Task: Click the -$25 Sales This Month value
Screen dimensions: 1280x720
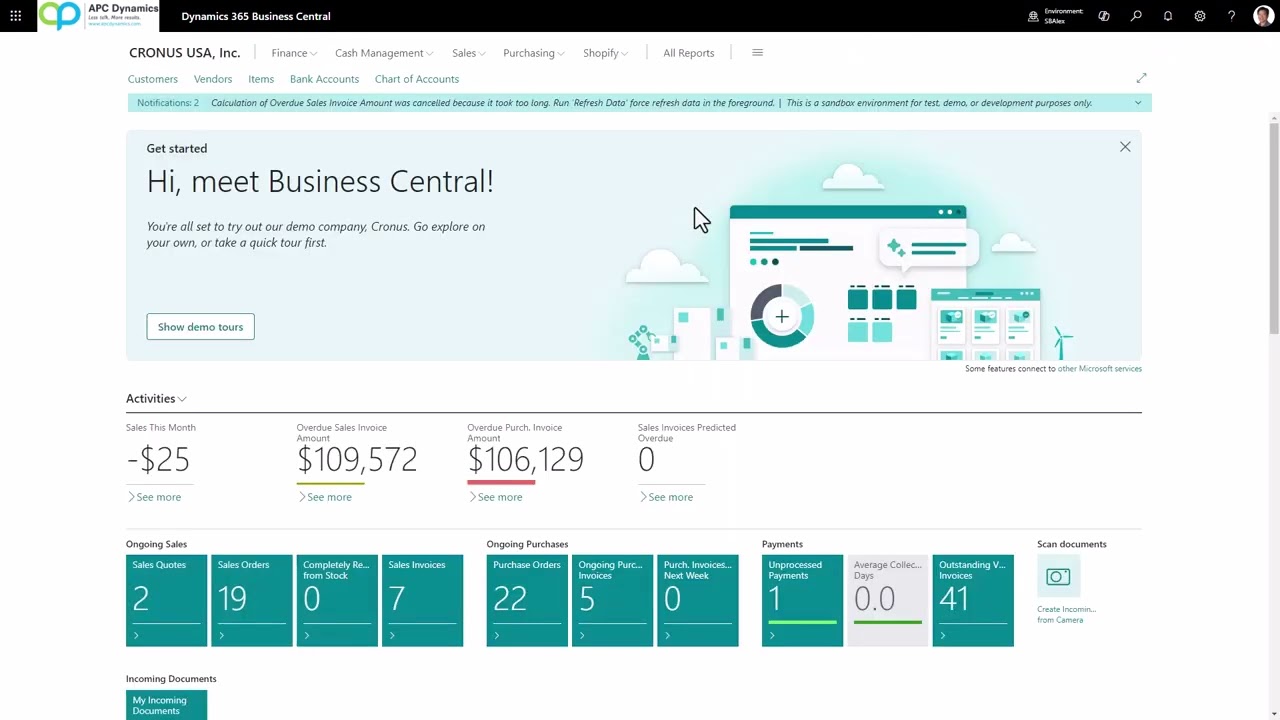Action: coord(158,460)
